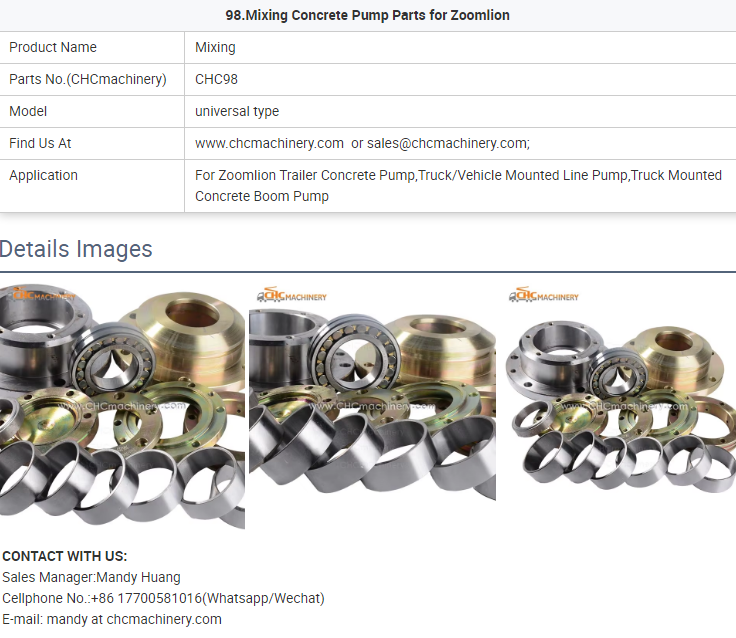Click the CHC Machinery logo on the middle image

[x=291, y=295]
